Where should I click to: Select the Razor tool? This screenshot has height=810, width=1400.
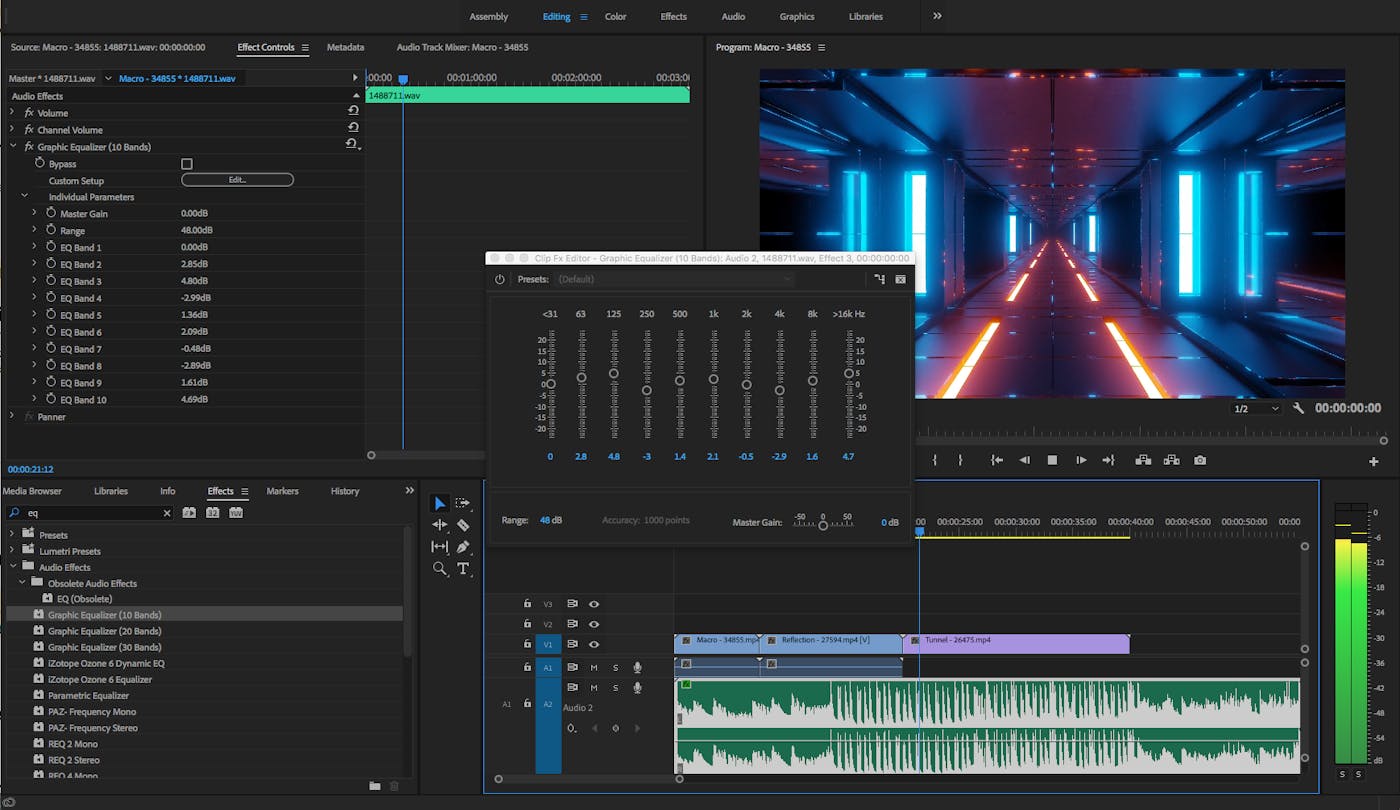tap(463, 525)
